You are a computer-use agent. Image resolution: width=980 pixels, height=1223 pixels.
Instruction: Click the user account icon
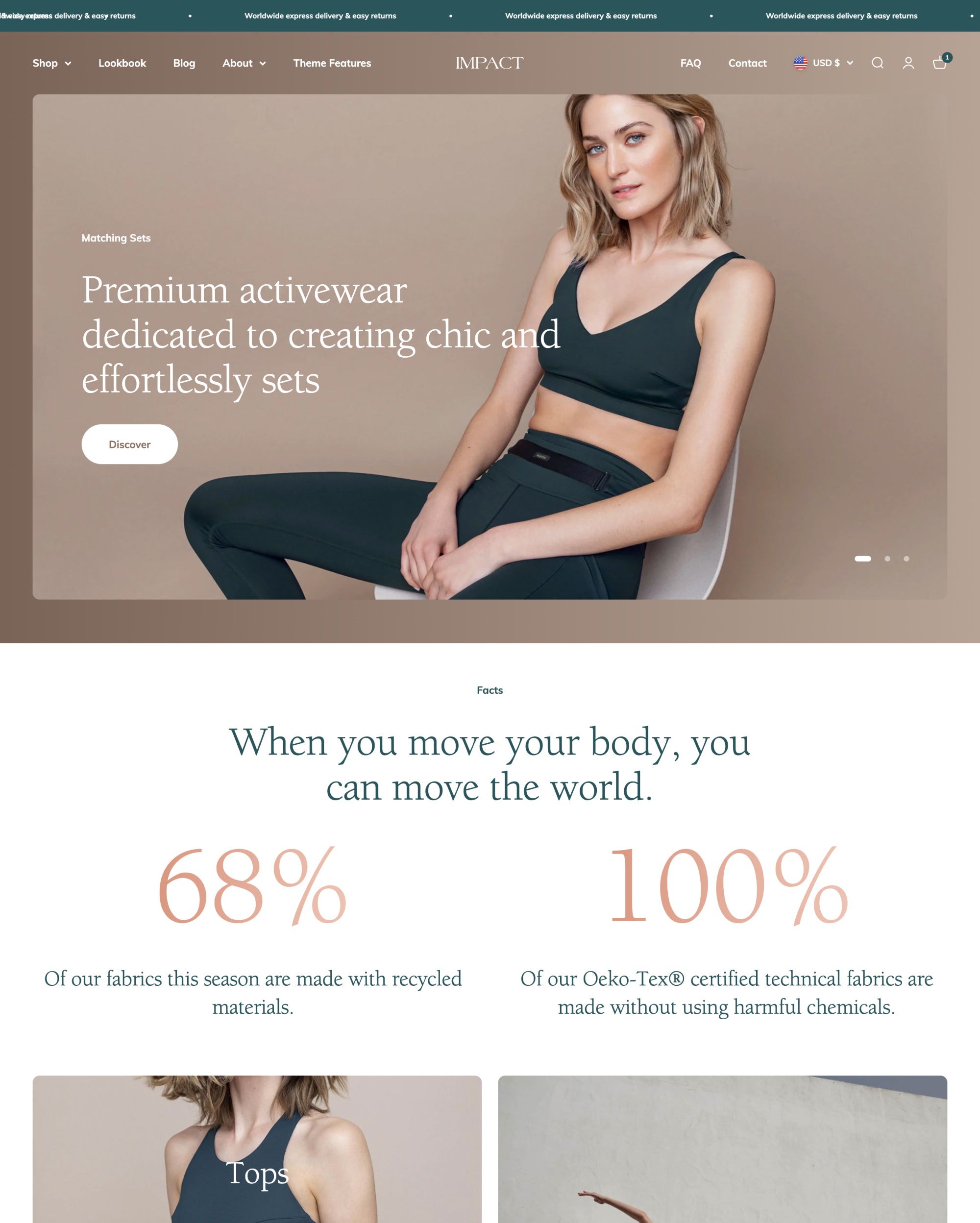(908, 63)
